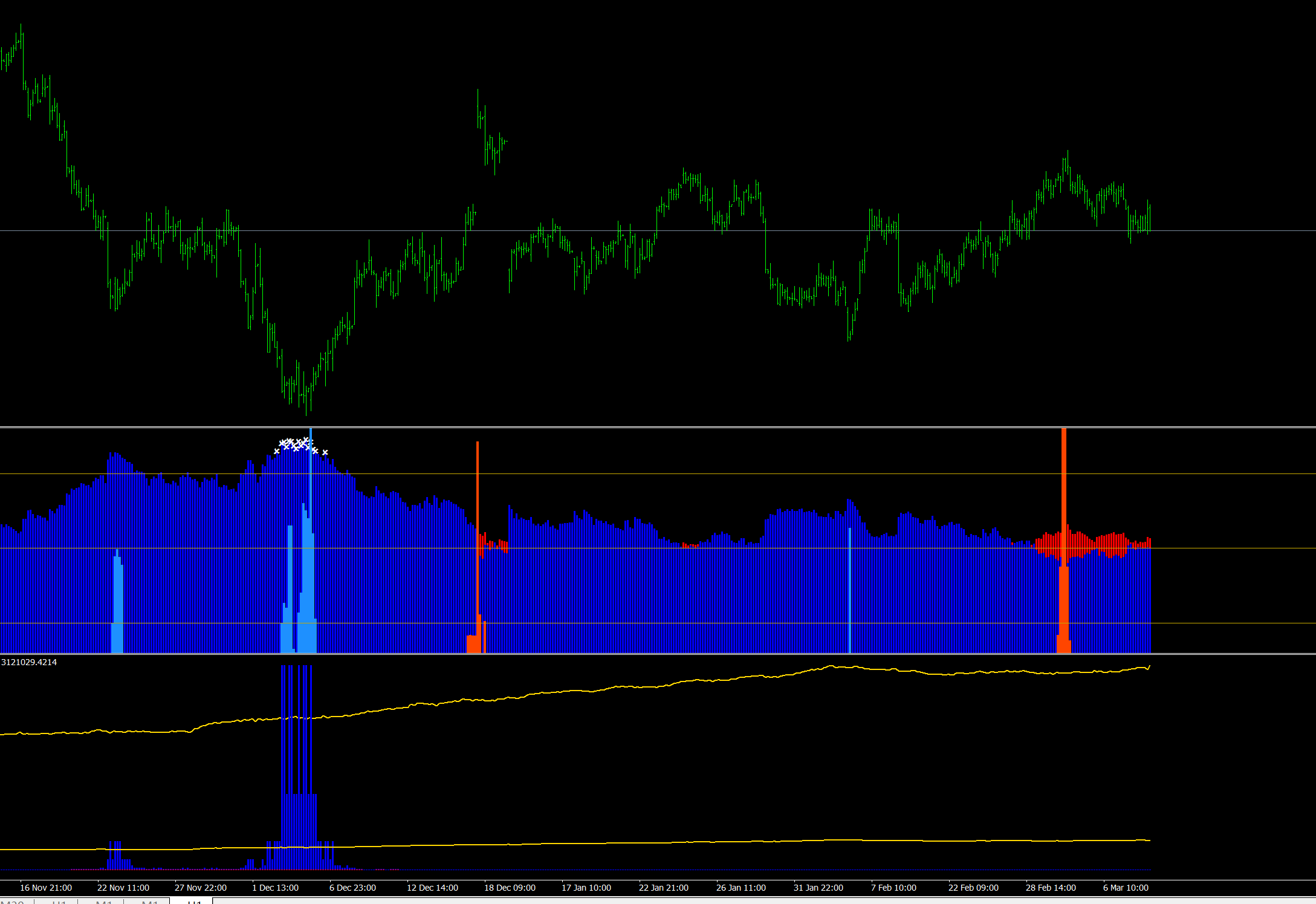Click the 12 Dec 14:00 time label
This screenshot has height=904, width=1316.
tap(433, 888)
